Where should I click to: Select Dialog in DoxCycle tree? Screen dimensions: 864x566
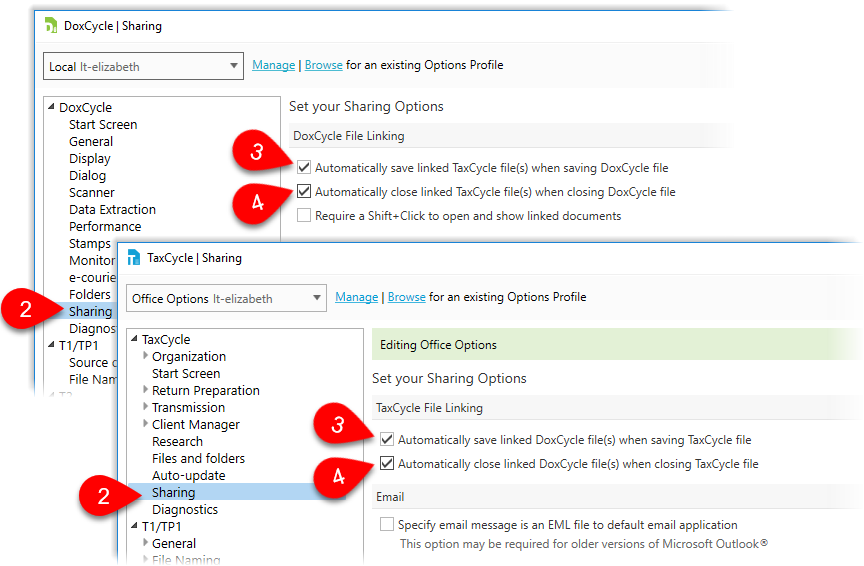click(88, 176)
